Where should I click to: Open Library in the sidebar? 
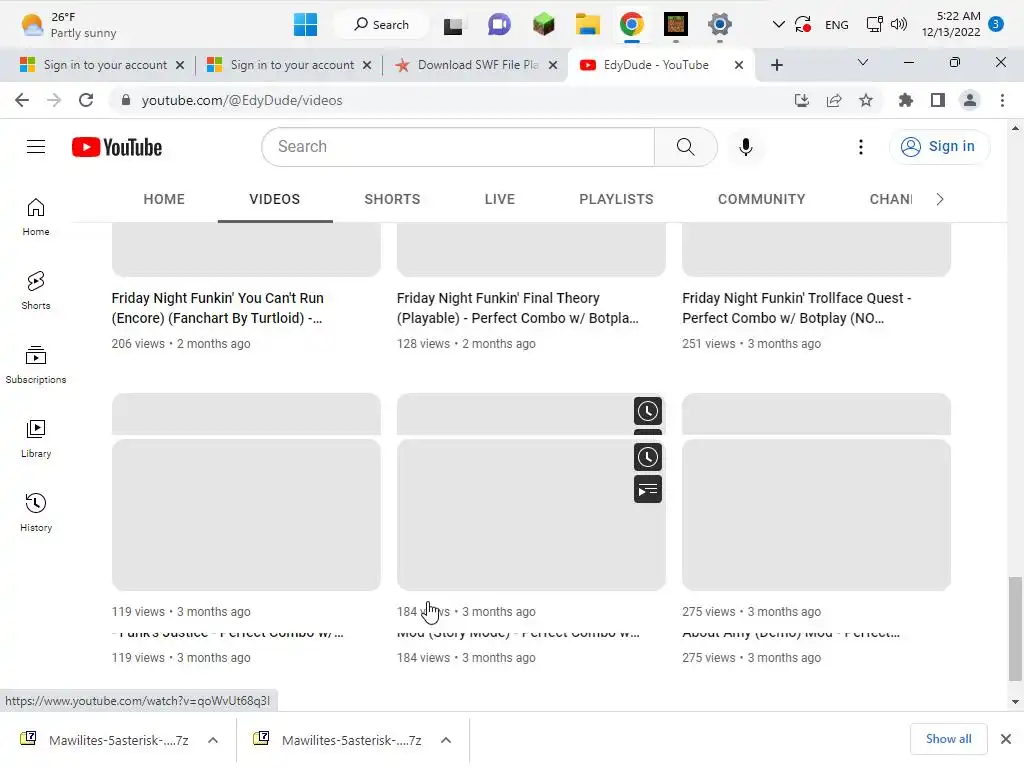click(36, 439)
